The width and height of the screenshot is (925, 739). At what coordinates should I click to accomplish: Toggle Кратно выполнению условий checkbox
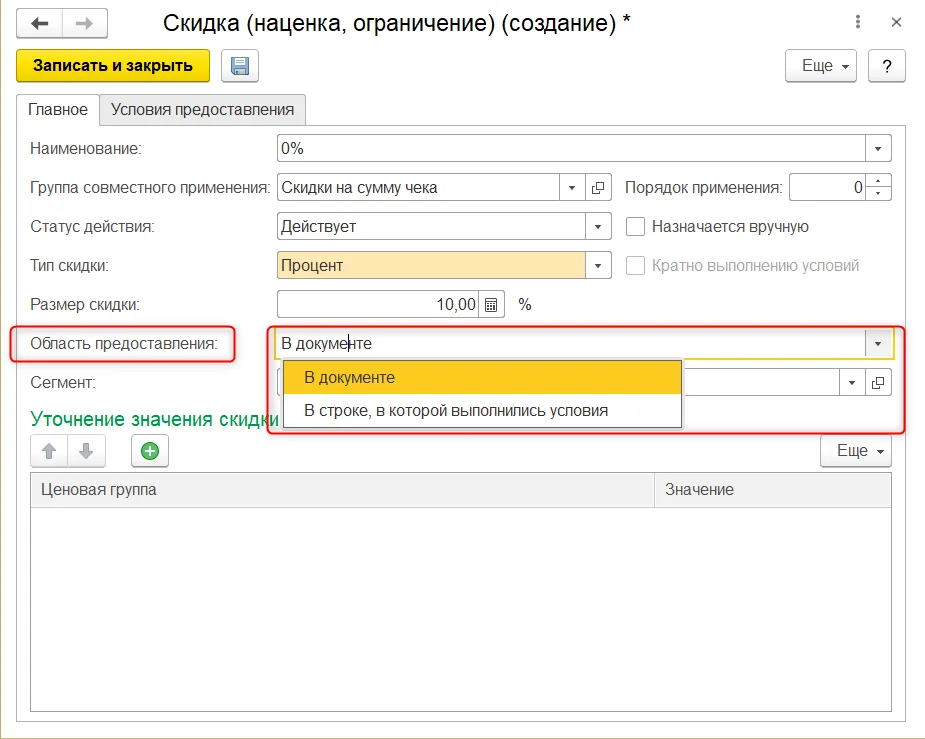(x=635, y=265)
